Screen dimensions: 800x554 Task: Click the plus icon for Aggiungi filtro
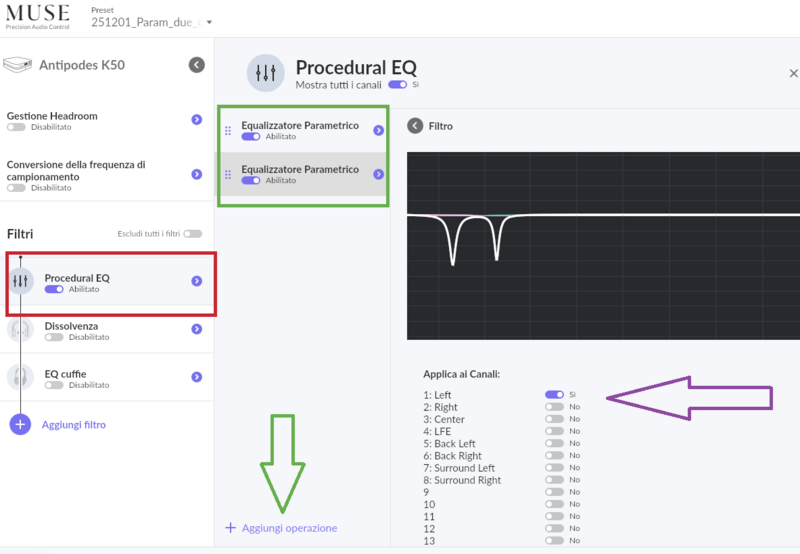click(20, 424)
